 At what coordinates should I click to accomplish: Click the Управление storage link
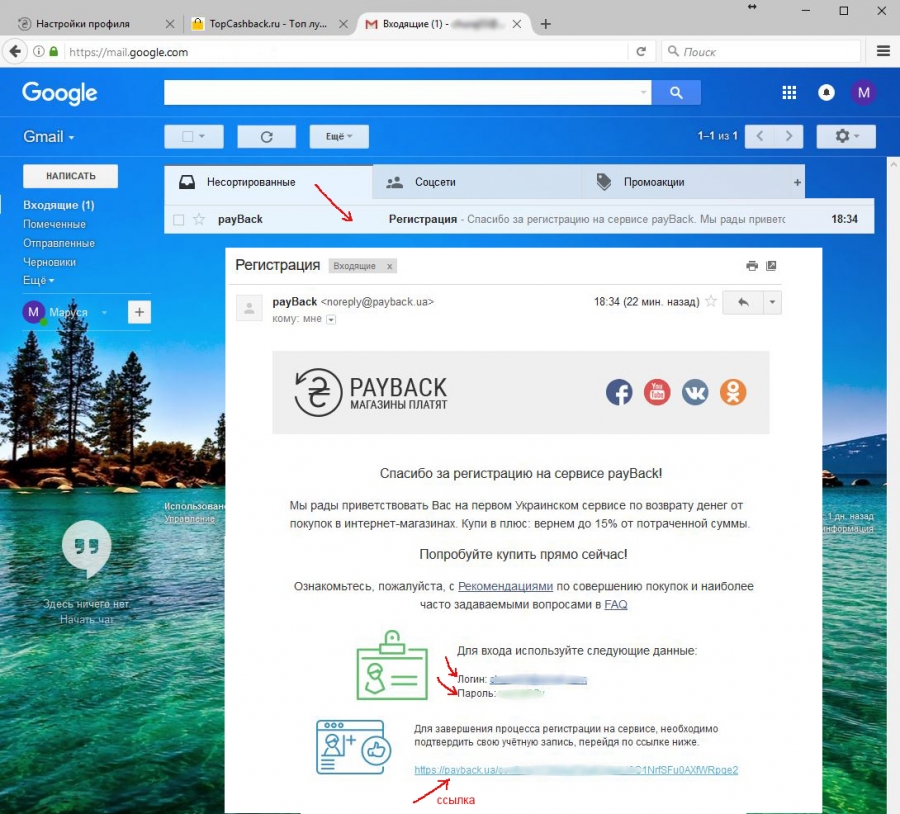pos(189,518)
